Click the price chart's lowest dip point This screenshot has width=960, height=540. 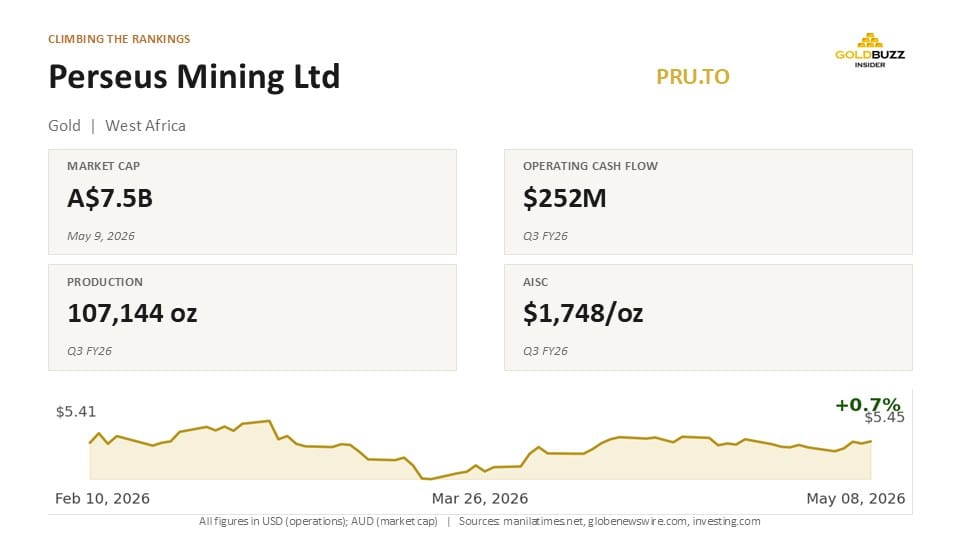pos(427,479)
